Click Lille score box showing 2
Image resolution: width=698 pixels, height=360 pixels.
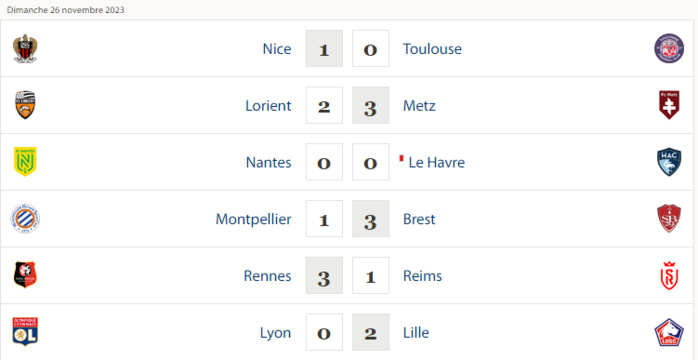point(370,332)
